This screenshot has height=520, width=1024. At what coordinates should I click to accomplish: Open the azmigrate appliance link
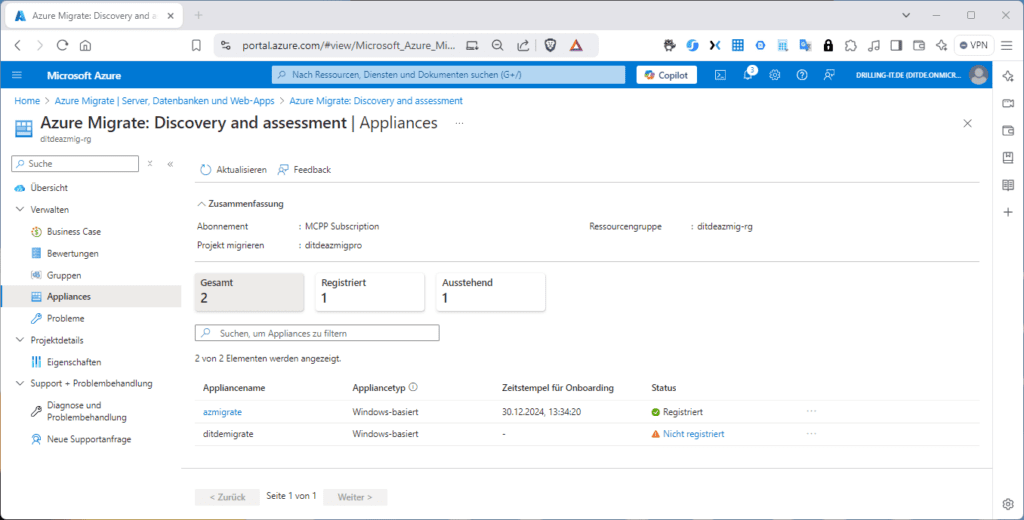point(223,412)
